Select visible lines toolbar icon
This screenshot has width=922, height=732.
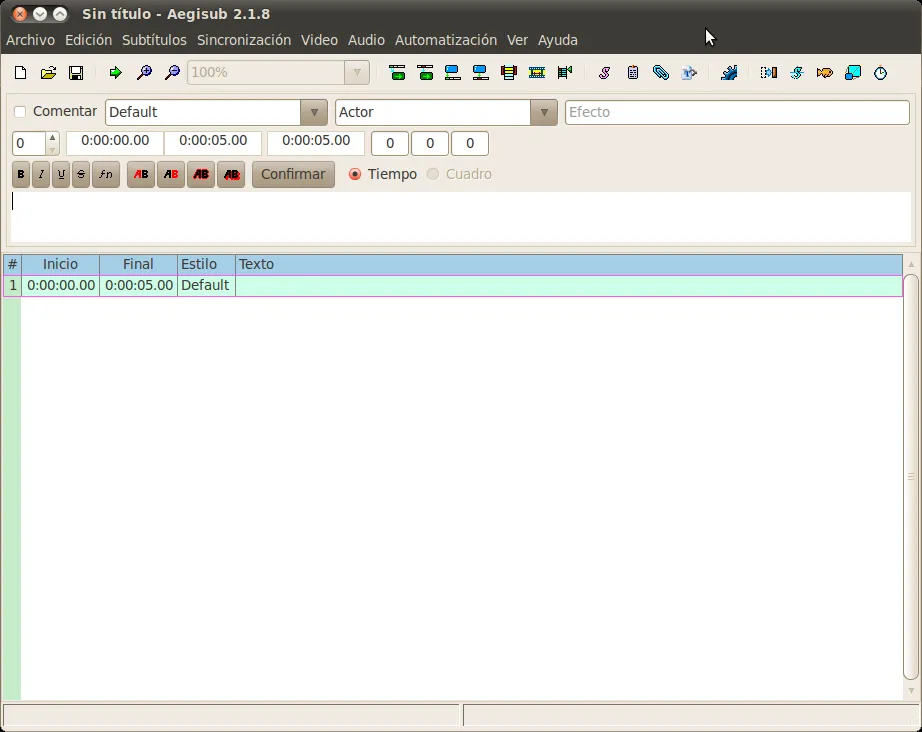pyautogui.click(x=509, y=73)
